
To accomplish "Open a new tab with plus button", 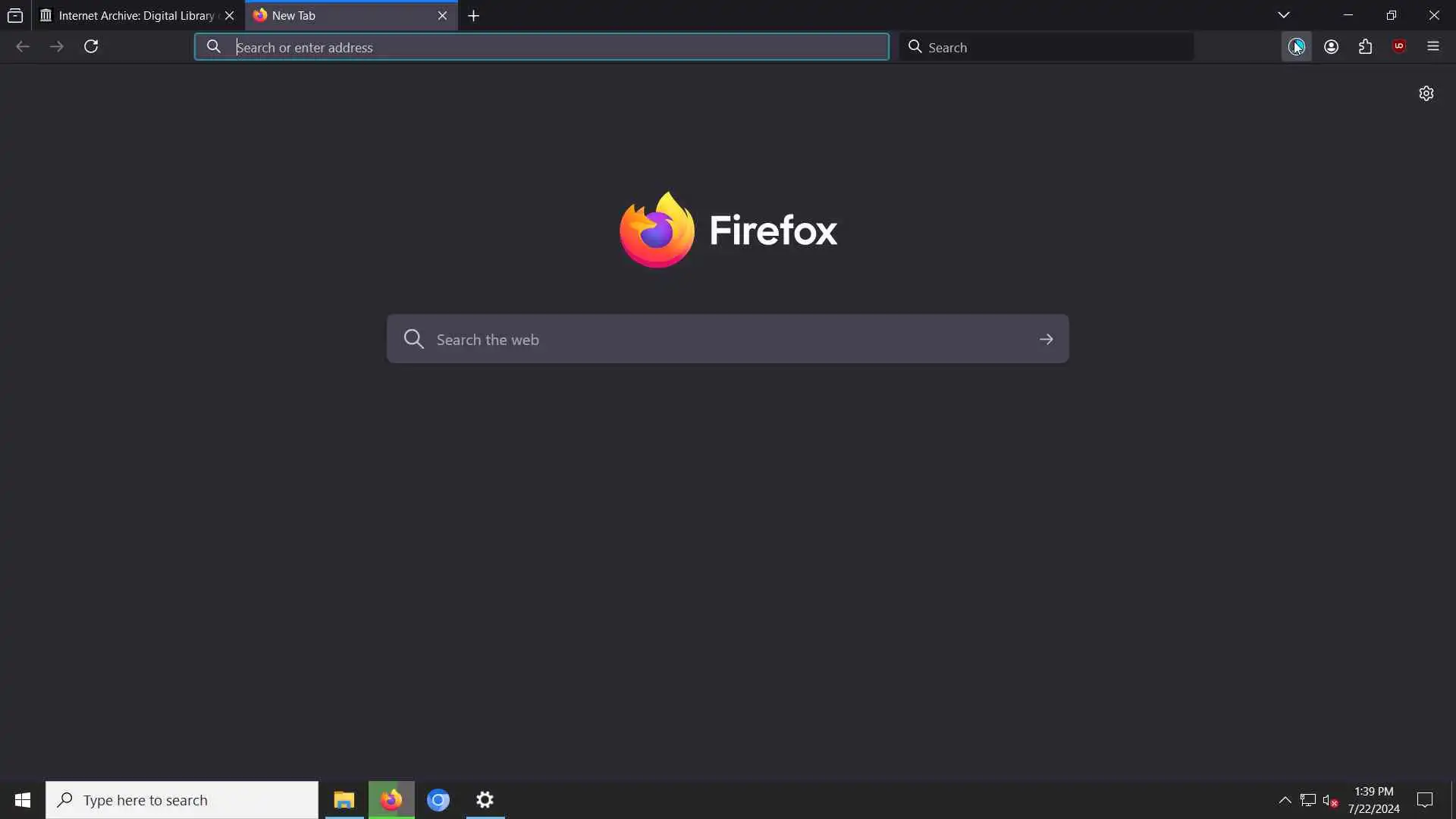I will [x=474, y=16].
